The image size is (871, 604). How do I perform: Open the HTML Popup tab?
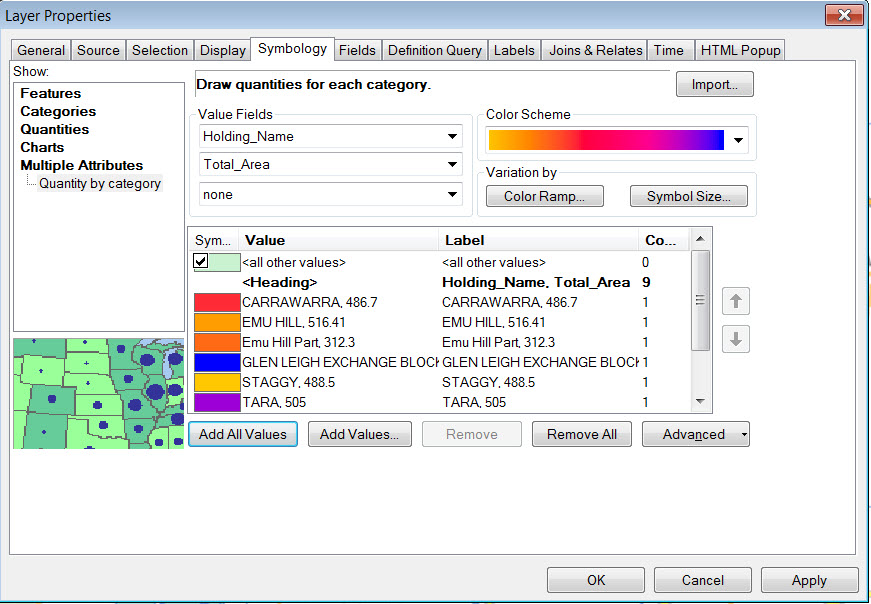740,50
